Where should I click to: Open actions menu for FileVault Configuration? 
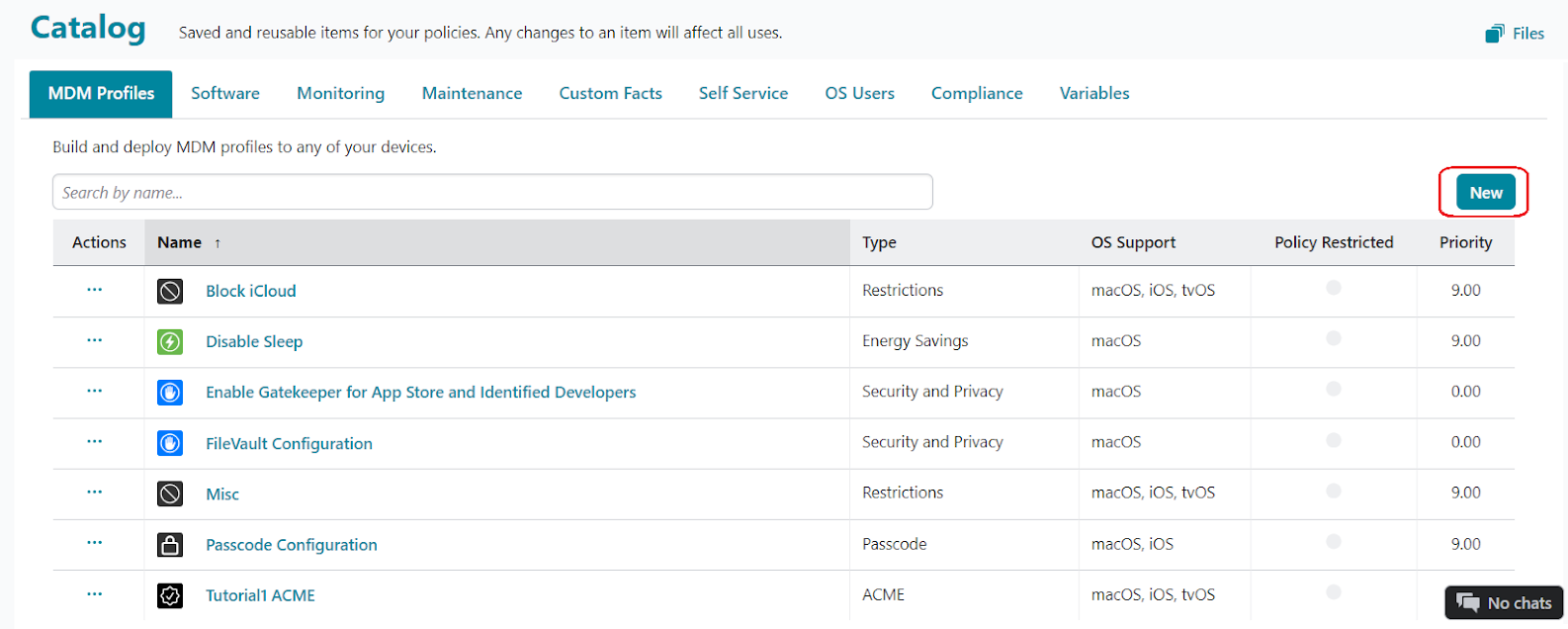click(95, 442)
